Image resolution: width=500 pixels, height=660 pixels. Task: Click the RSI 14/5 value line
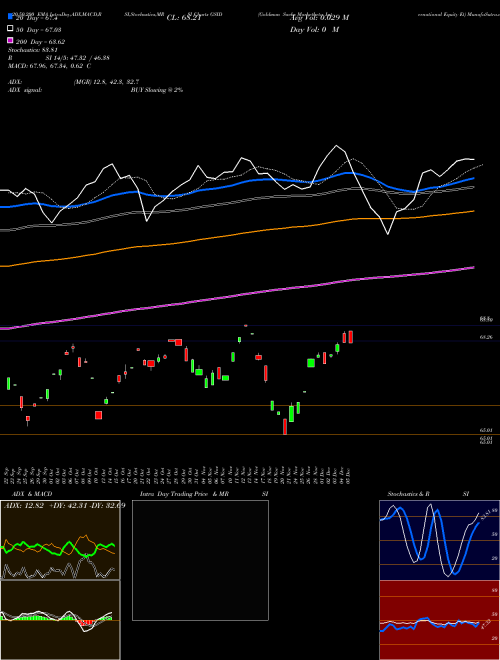pyautogui.click(x=59, y=58)
